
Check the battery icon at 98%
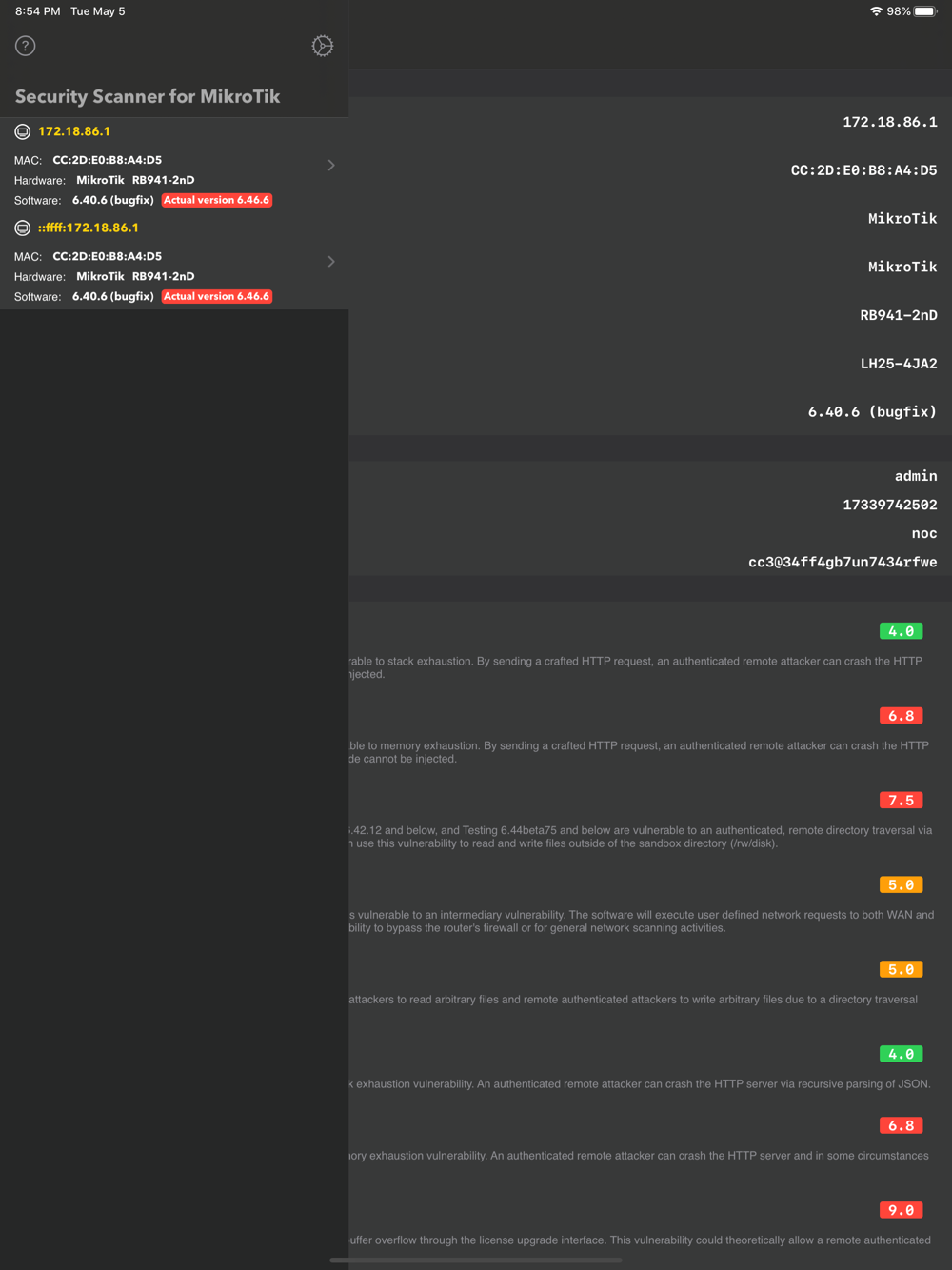pyautogui.click(x=925, y=11)
